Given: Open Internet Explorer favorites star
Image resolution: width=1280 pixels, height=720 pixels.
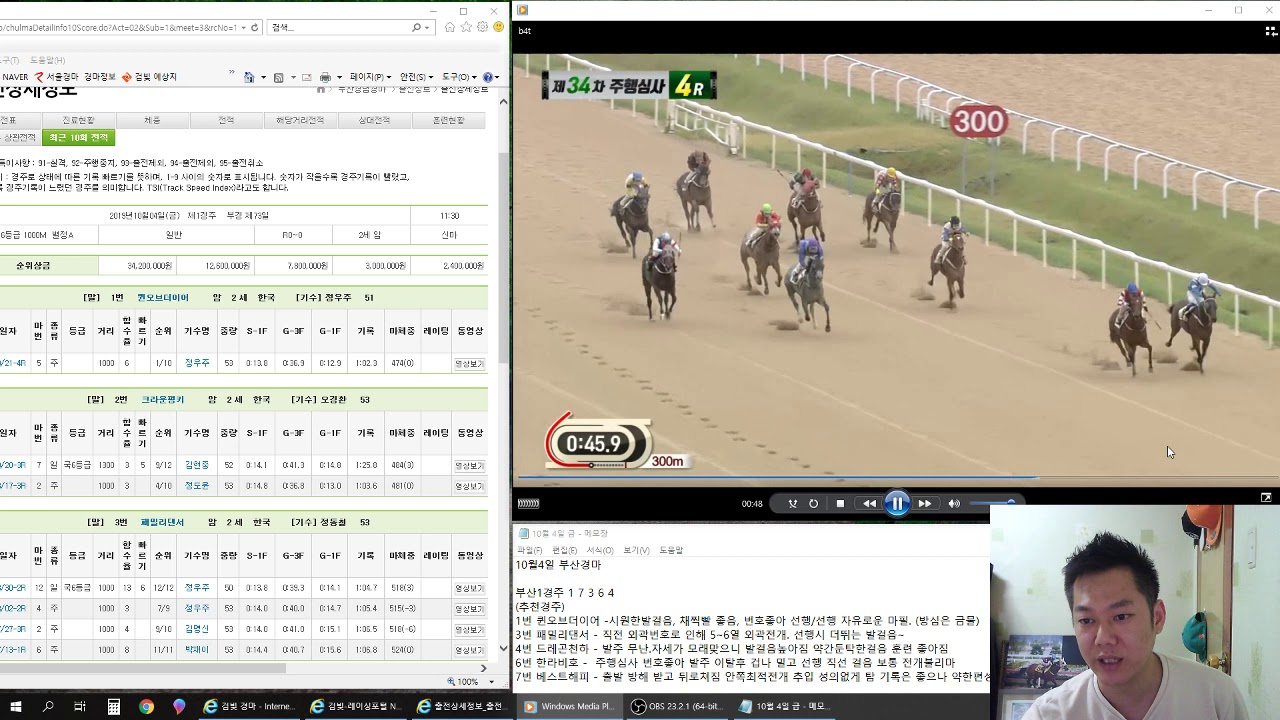Looking at the screenshot, I should coord(466,27).
